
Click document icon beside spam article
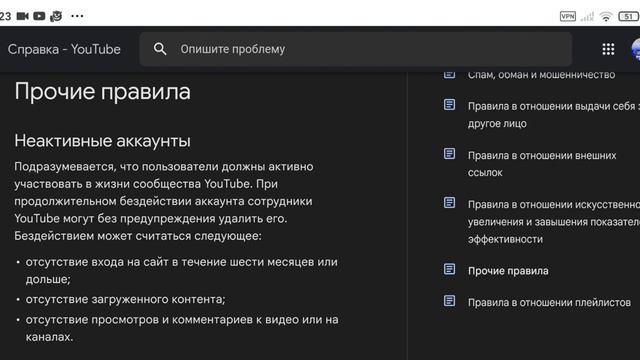coord(449,74)
